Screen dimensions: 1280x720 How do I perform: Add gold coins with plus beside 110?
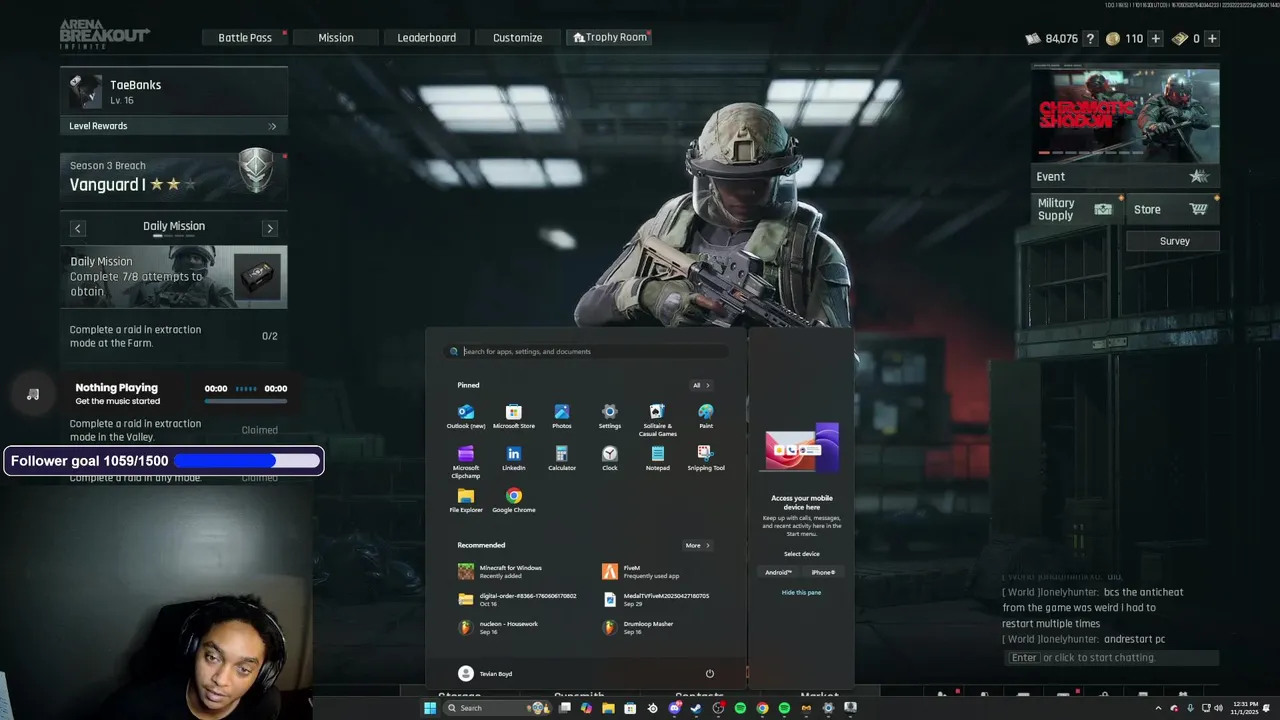[1156, 39]
